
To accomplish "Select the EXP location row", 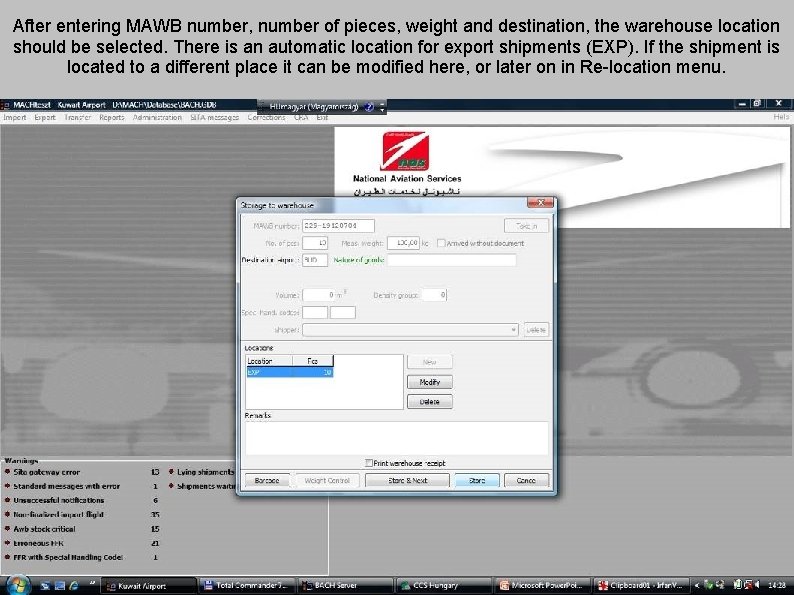I will 290,372.
